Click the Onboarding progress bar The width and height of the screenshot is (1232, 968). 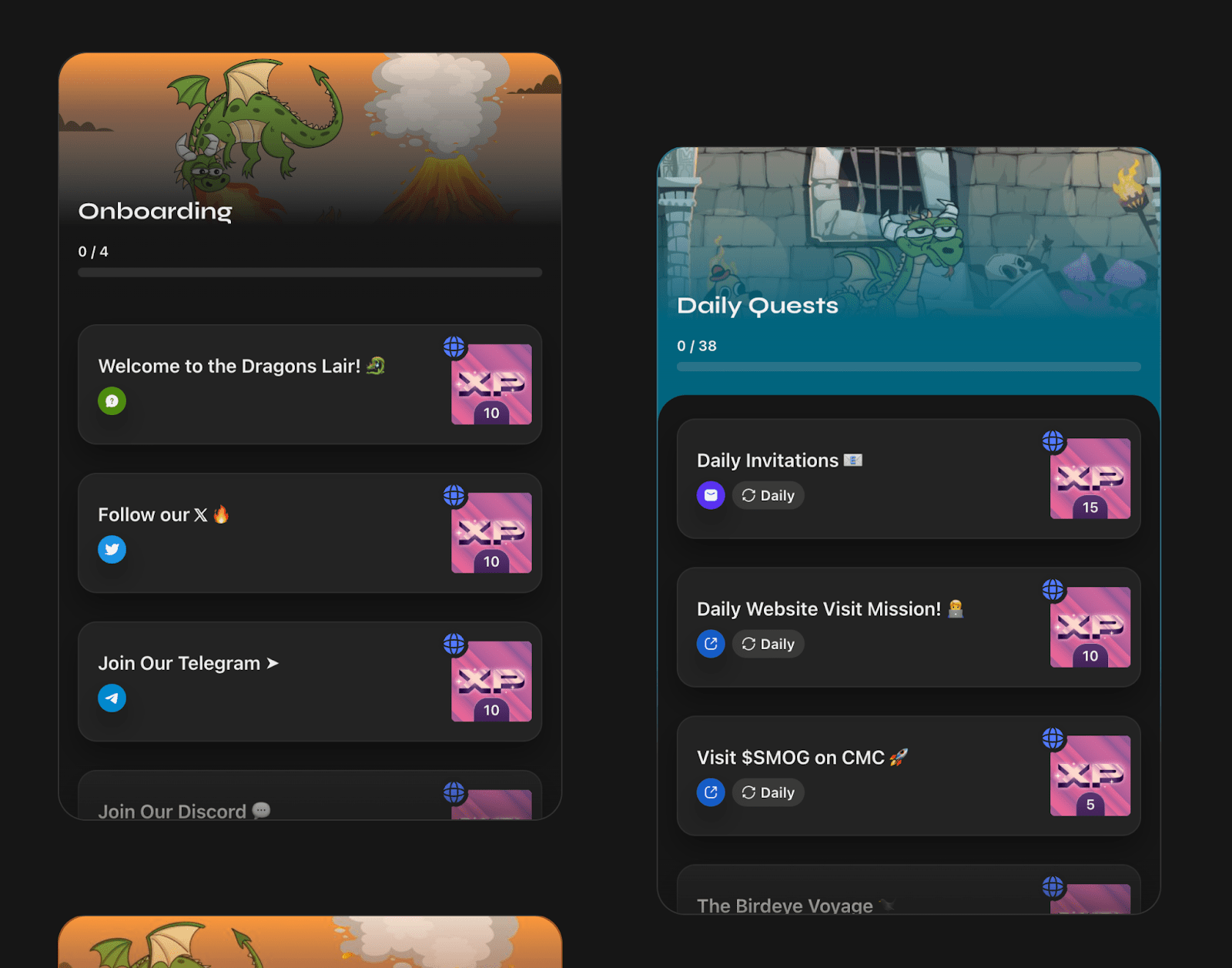click(310, 272)
